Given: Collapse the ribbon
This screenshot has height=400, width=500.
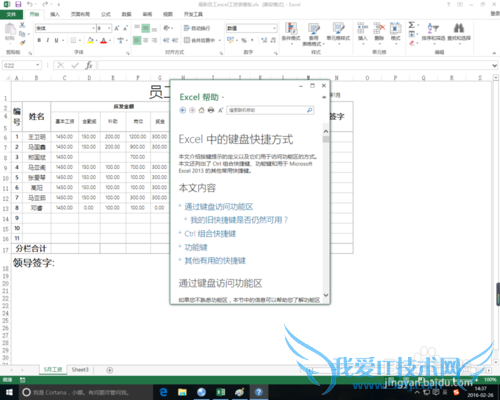Looking at the screenshot, I should tap(494, 53).
